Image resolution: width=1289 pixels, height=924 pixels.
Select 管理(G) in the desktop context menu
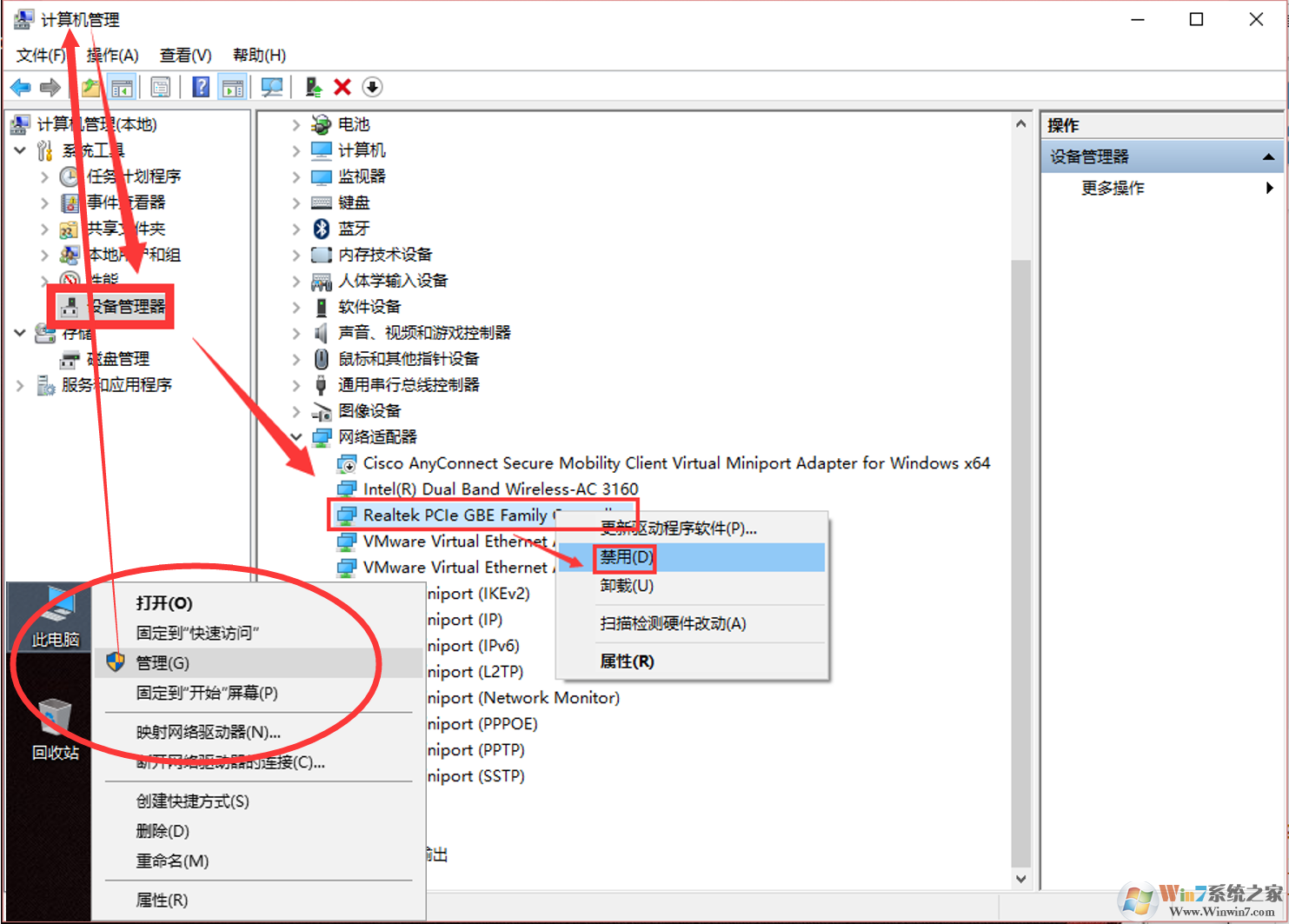163,663
